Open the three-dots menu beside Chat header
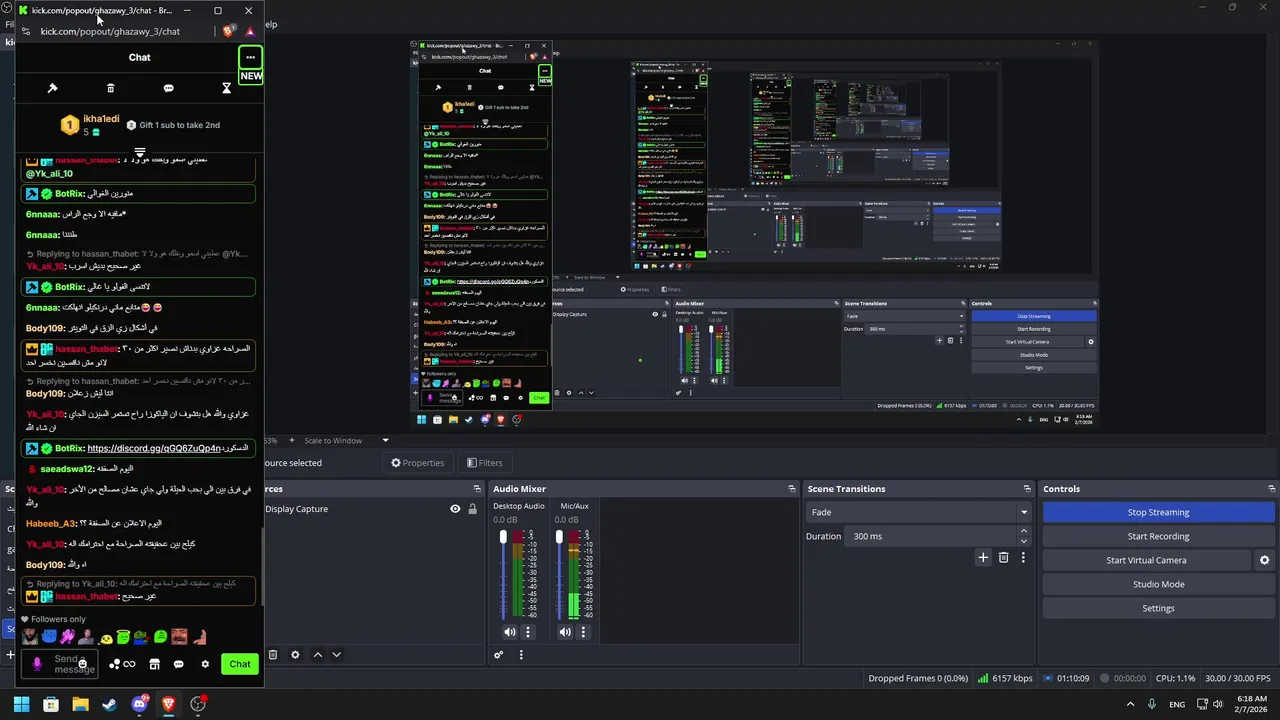 (250, 57)
